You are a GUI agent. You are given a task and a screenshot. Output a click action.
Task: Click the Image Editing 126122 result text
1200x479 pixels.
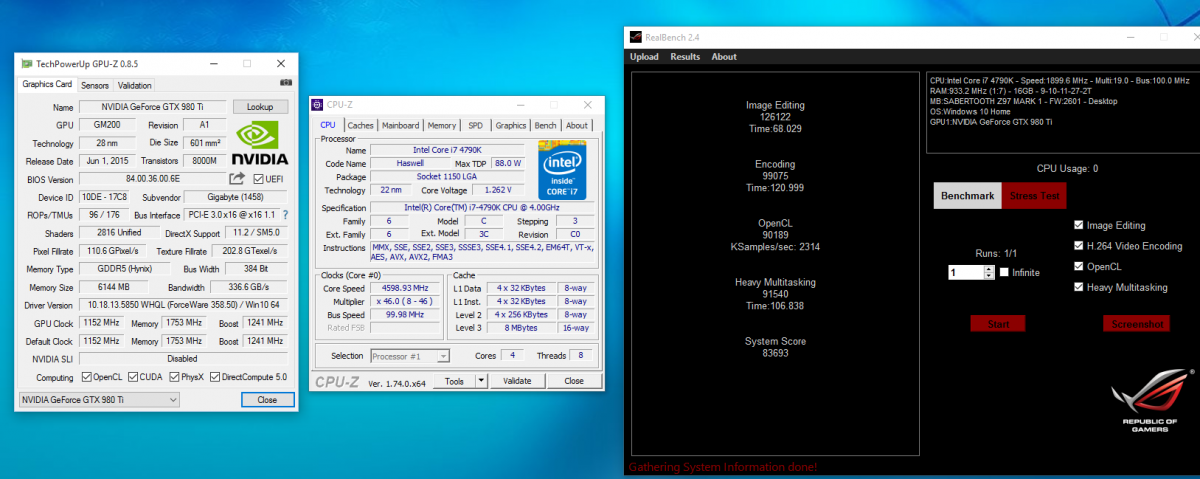click(774, 110)
